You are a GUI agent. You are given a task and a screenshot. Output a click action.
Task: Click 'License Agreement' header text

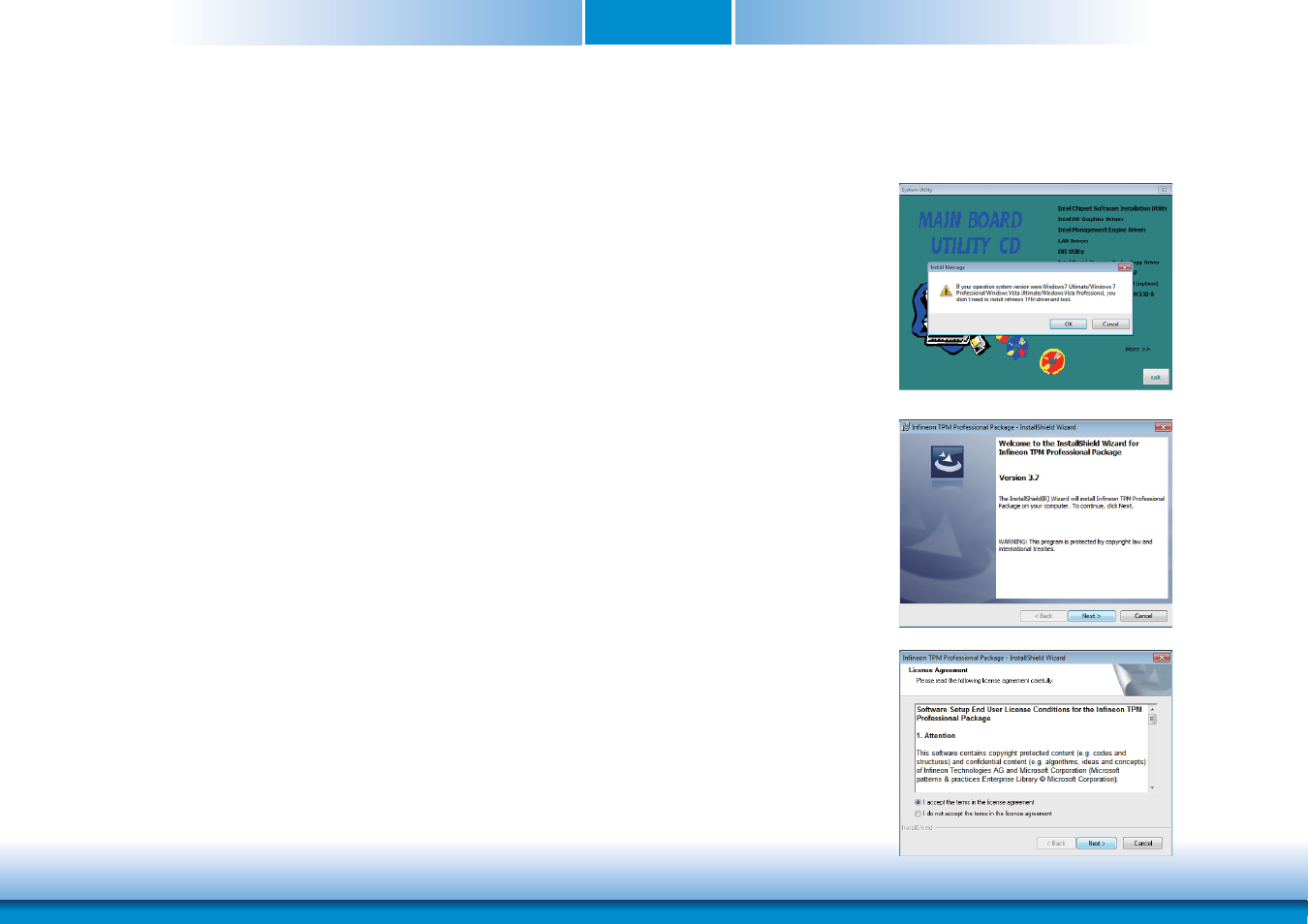pyautogui.click(x=938, y=670)
